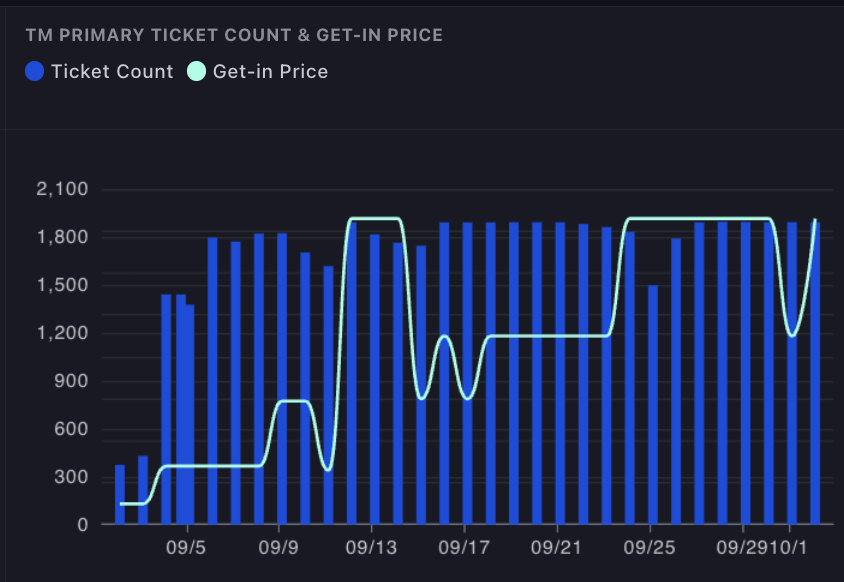Click the shortest, leftmost ticket count bar
844x582 pixels.
(x=120, y=495)
